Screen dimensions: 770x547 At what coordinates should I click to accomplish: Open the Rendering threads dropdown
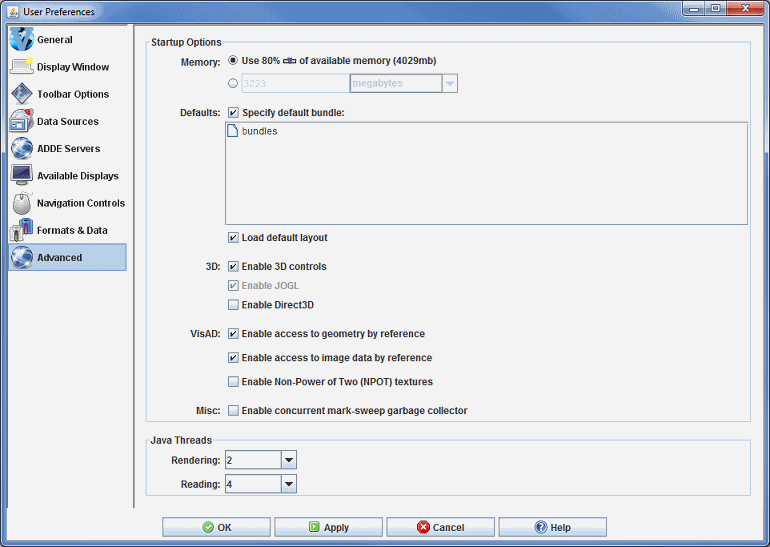[x=288, y=460]
